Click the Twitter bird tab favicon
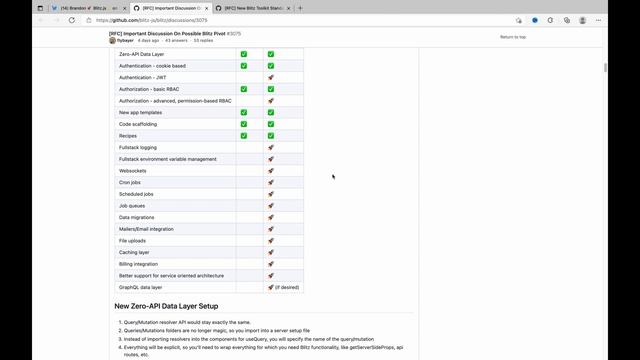This screenshot has height=360, width=640. pos(54,8)
